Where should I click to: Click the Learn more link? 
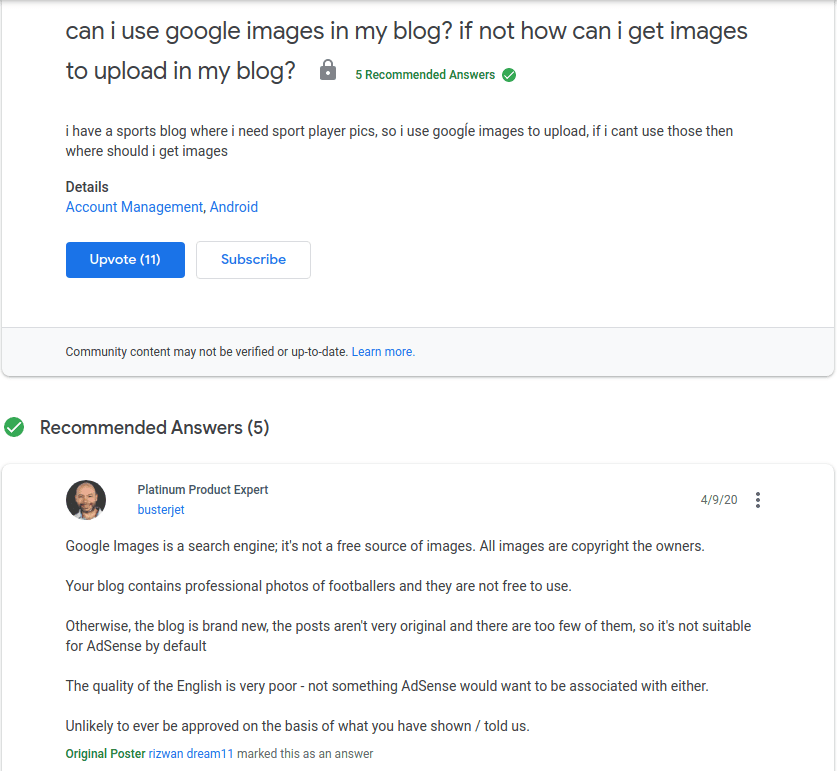click(x=383, y=352)
